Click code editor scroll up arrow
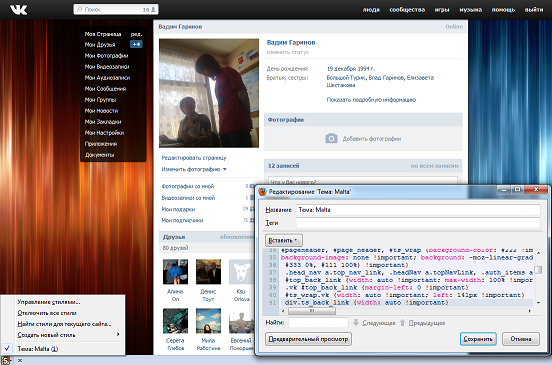 click(x=538, y=252)
